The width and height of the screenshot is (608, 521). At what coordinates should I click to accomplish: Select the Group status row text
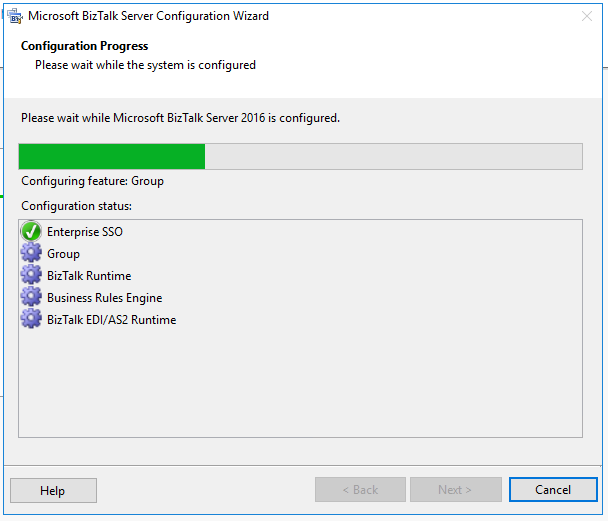[63, 254]
